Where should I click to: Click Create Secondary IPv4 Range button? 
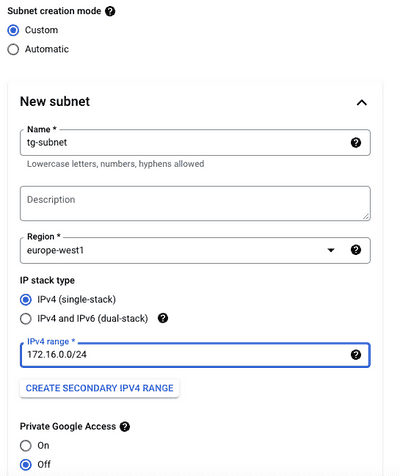click(x=99, y=388)
